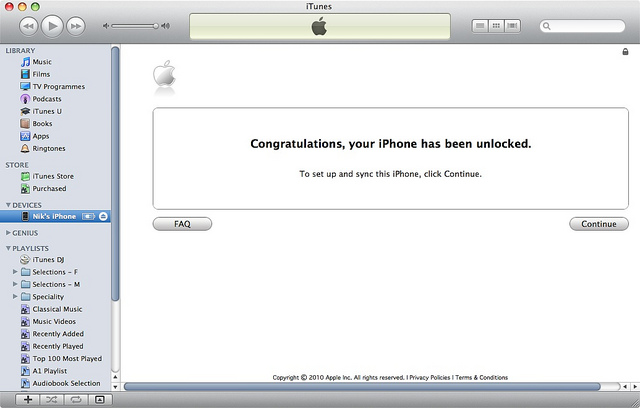Click the search magnifier icon

[x=547, y=26]
